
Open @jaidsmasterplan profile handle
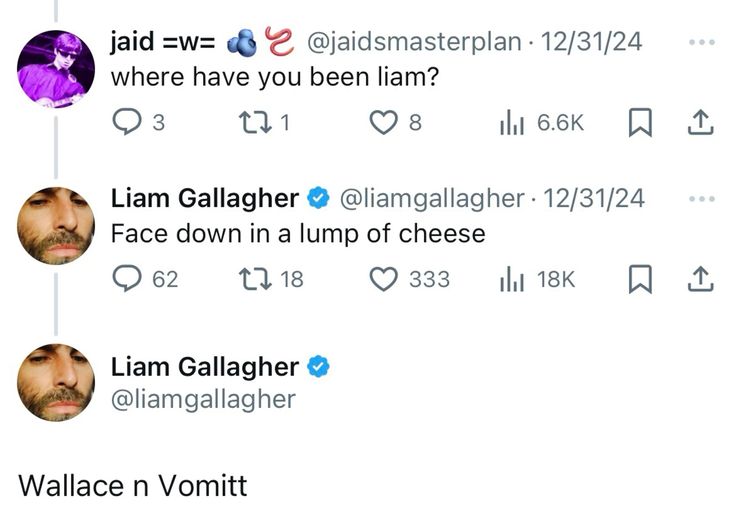point(414,42)
